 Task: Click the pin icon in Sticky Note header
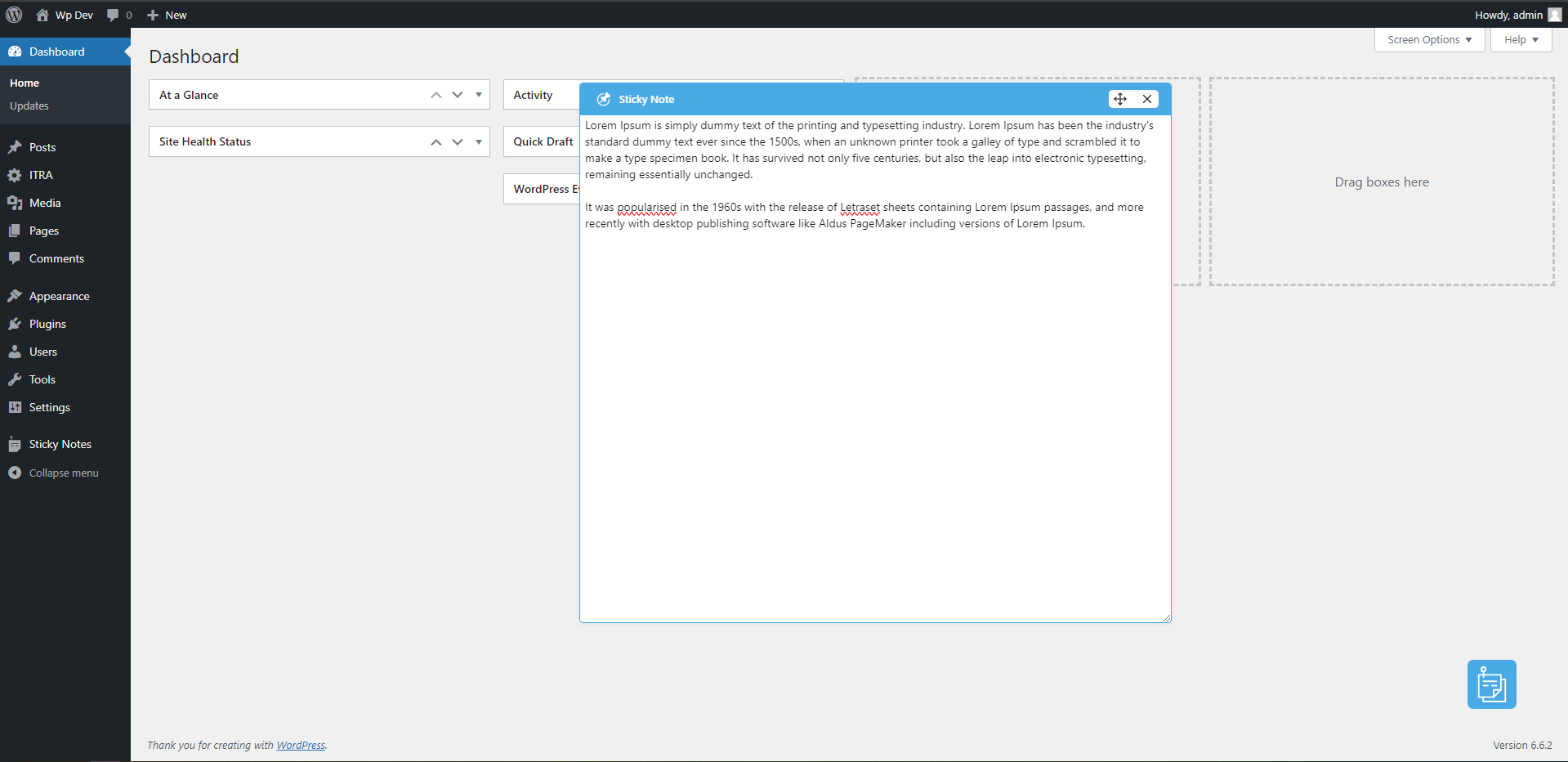click(604, 99)
